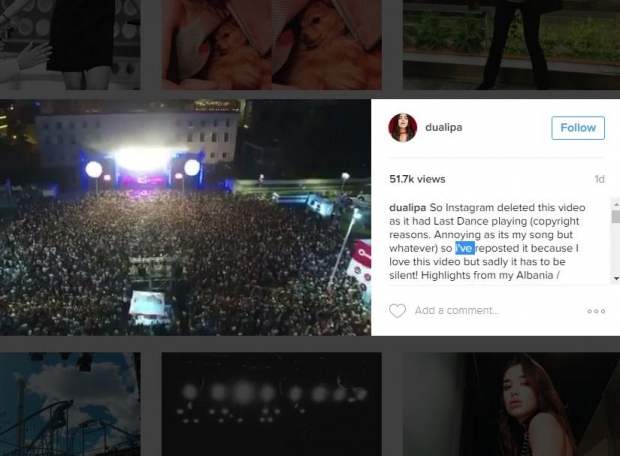The image size is (620, 456).
Task: Open the roller coaster sky thumbnail
Action: point(70,404)
